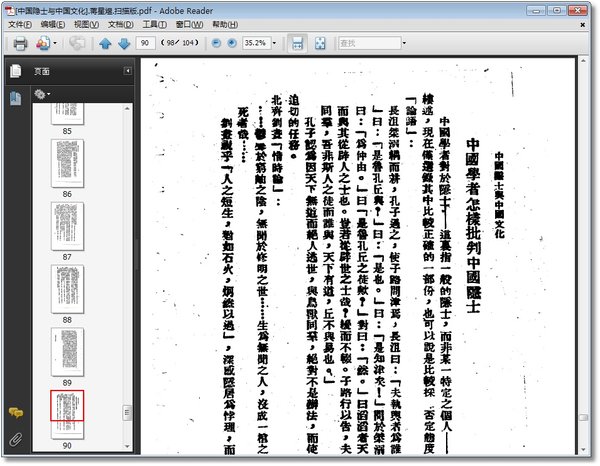This screenshot has width=600, height=466.
Task: Go to next page with down arrow
Action: point(124,44)
